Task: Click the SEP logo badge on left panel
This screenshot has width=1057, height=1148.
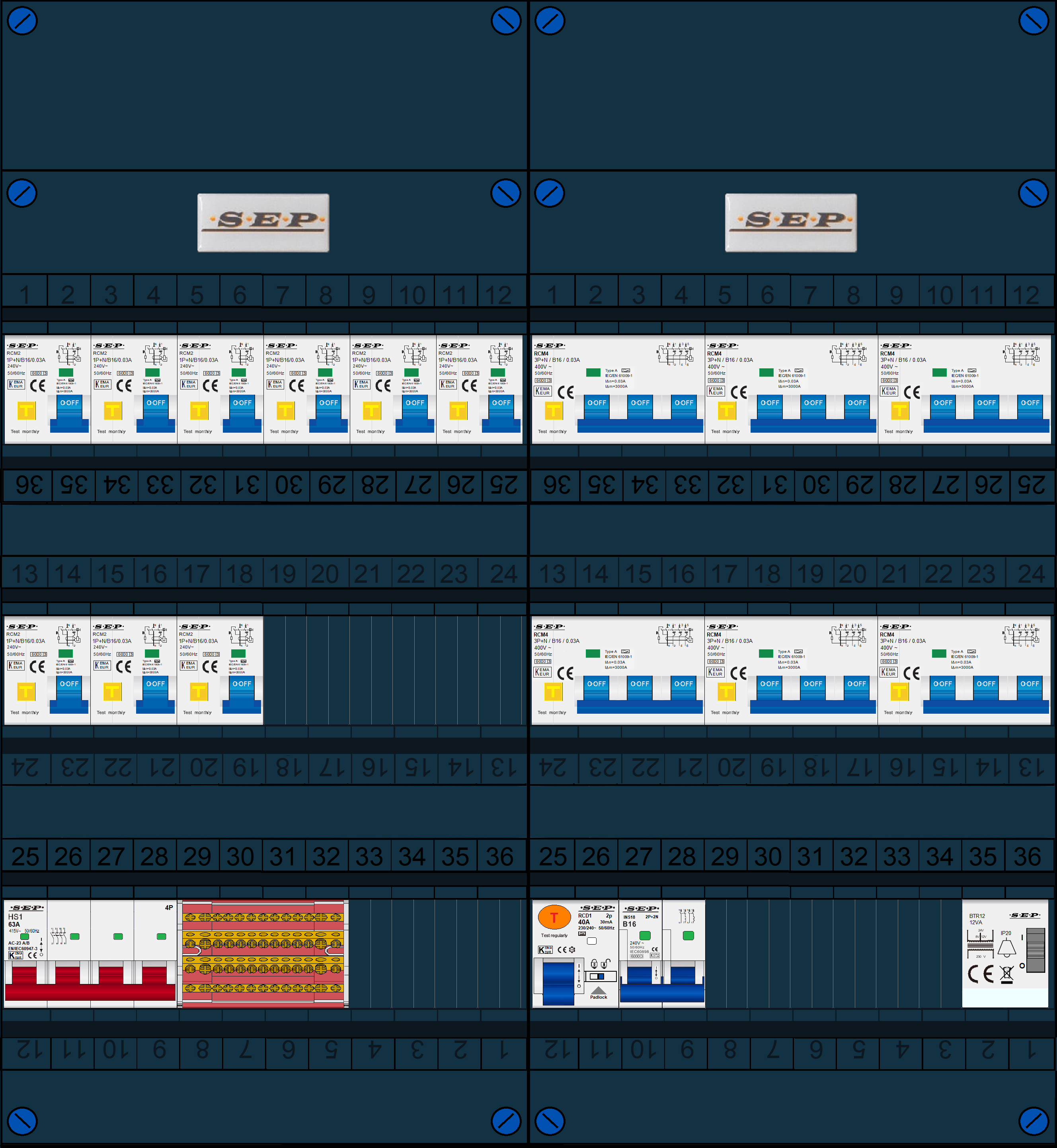Action: [x=263, y=223]
